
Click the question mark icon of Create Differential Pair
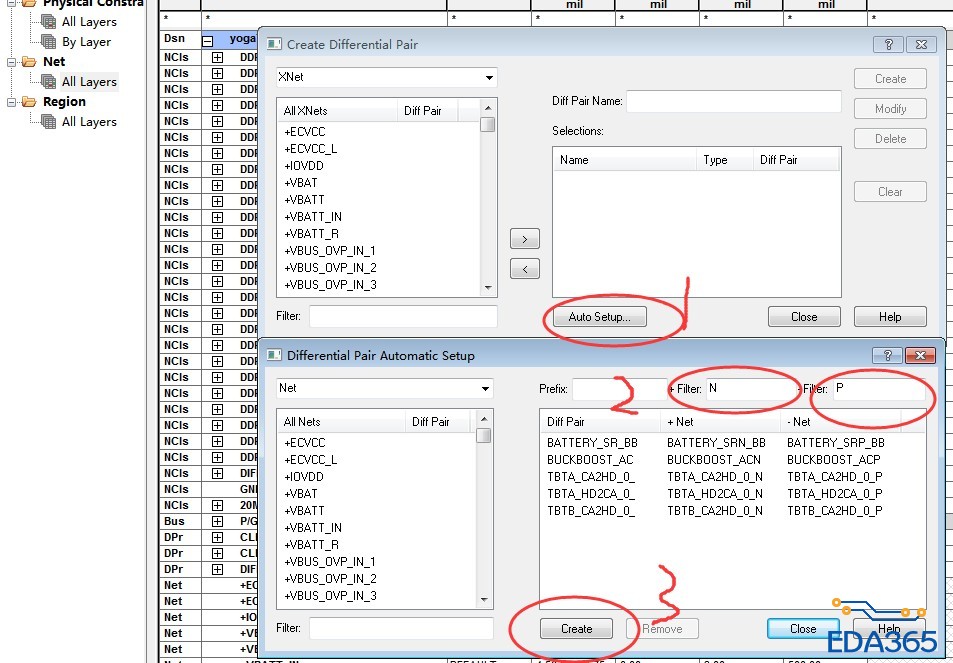(888, 44)
